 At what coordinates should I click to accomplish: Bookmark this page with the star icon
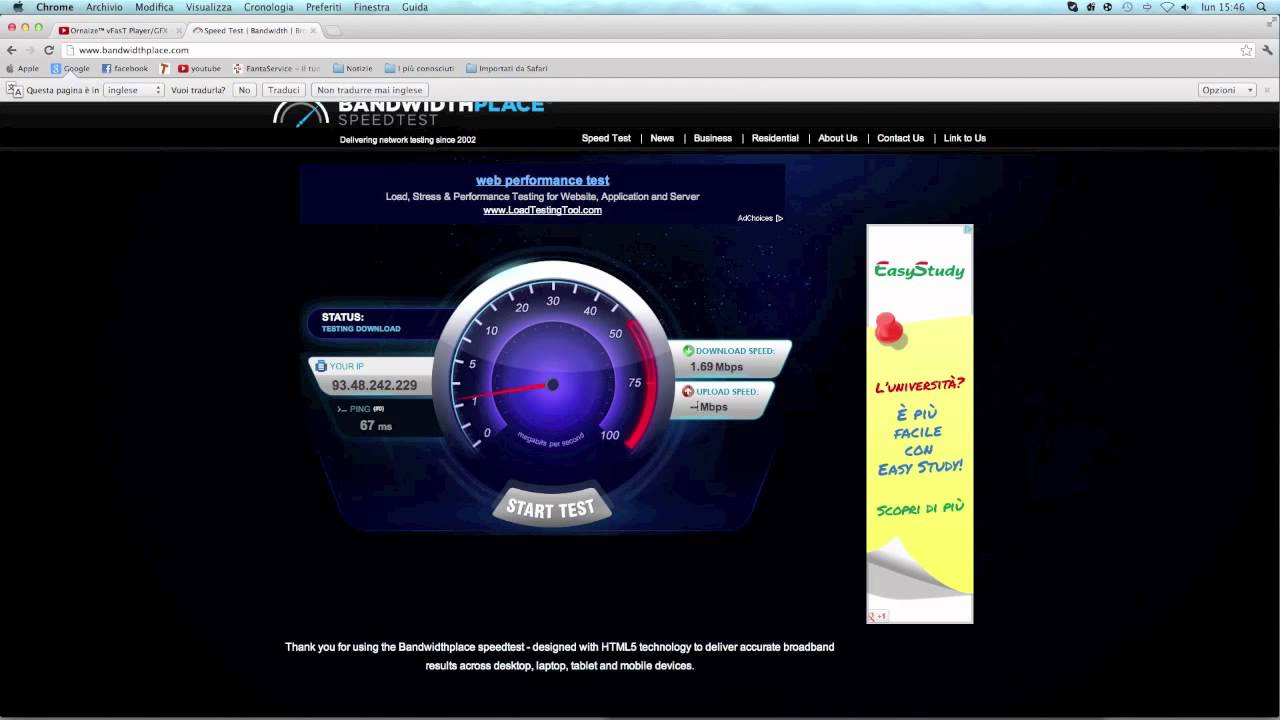click(x=1246, y=50)
